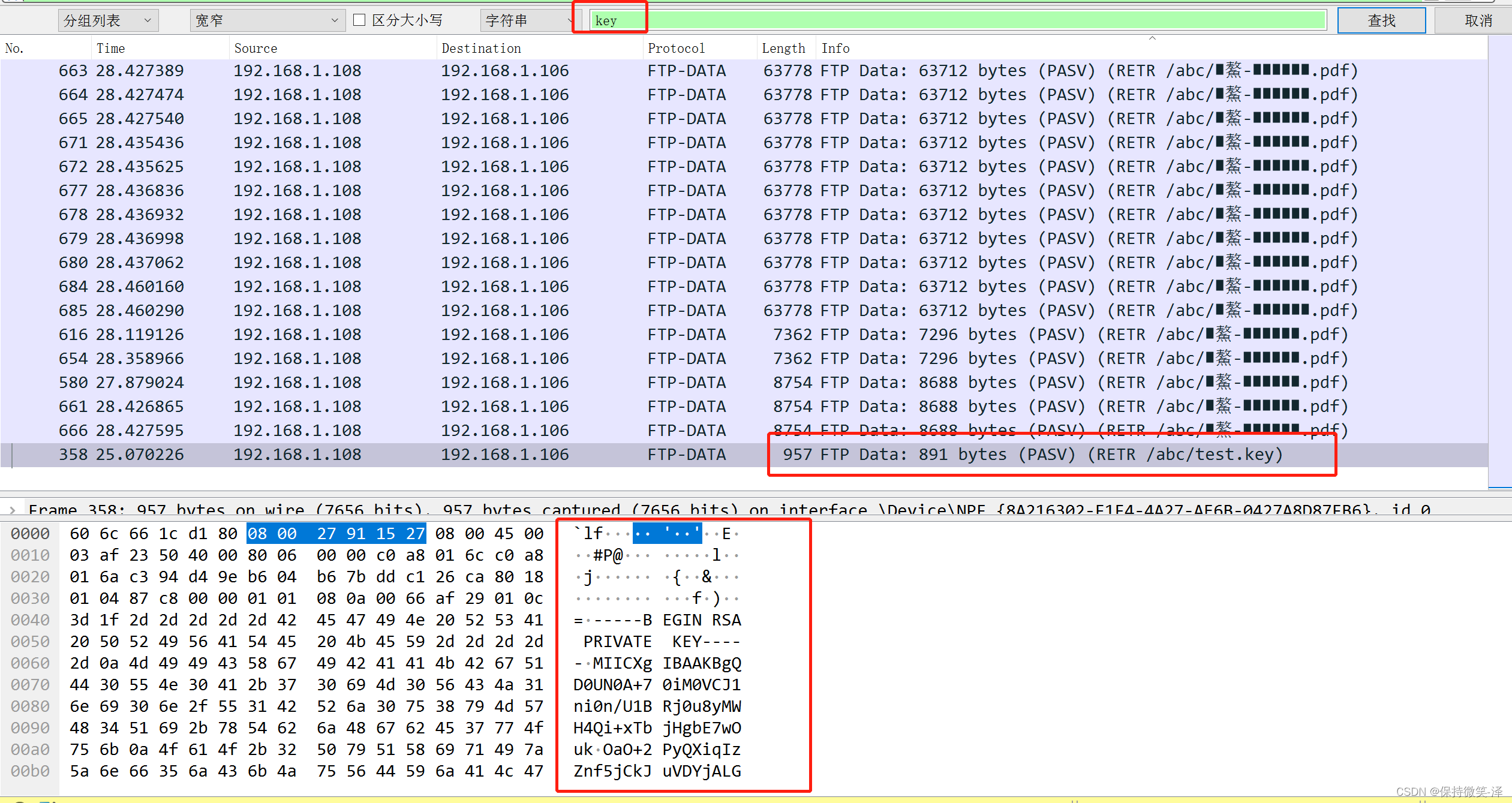
Task: Expand the Frame 358 details tree arrow
Action: (x=13, y=510)
